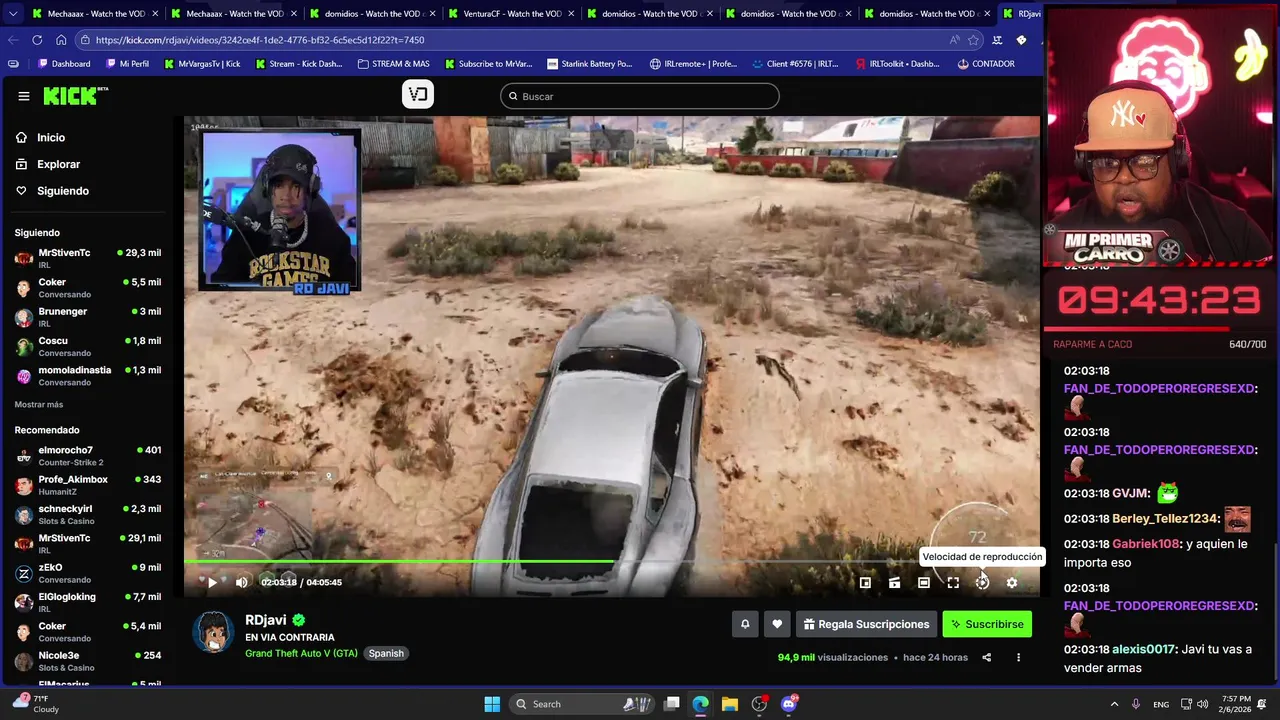Open Coscu Conversando channel
The width and height of the screenshot is (1280, 720).
click(88, 346)
